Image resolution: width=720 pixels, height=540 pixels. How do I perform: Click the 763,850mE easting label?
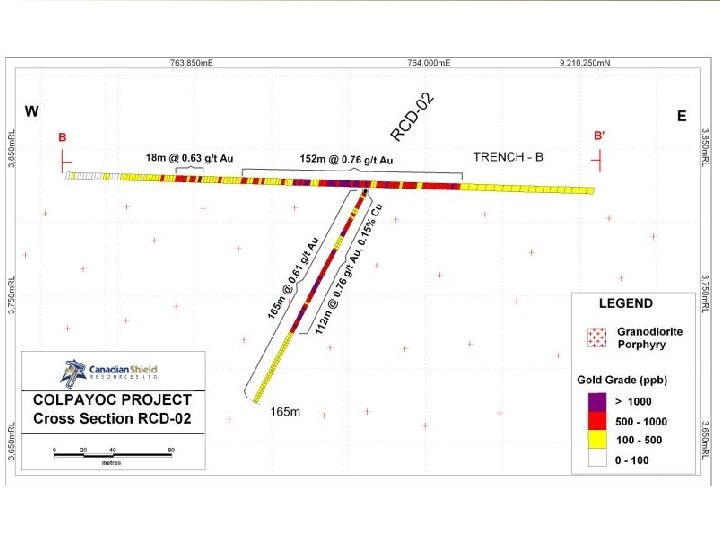pyautogui.click(x=191, y=62)
